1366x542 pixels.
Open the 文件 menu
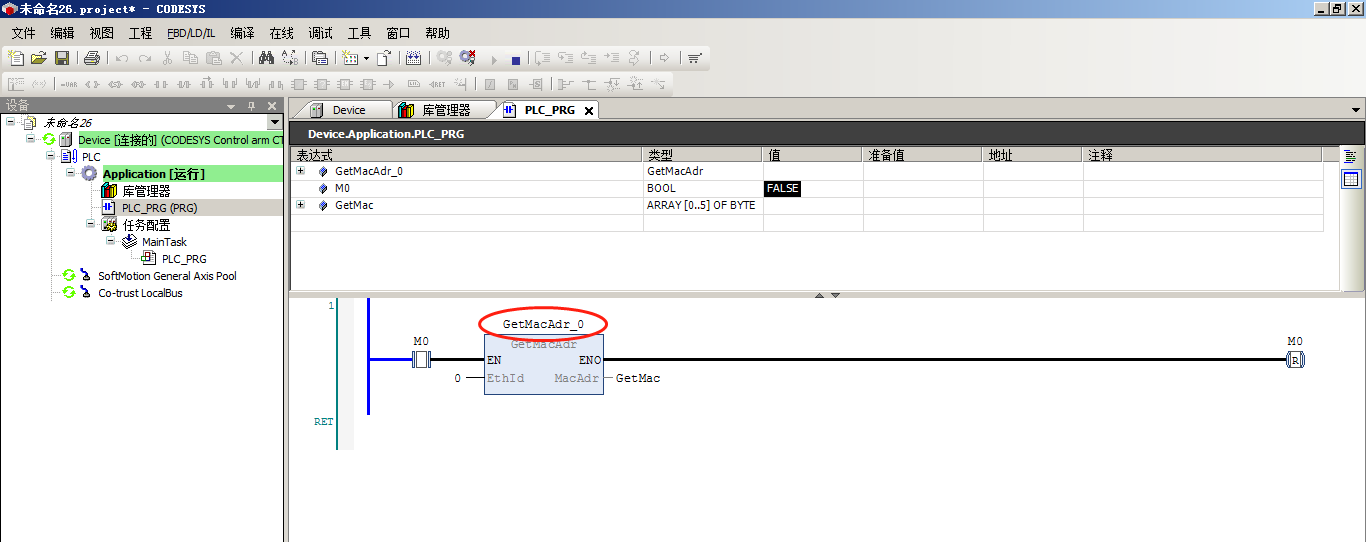coord(23,33)
